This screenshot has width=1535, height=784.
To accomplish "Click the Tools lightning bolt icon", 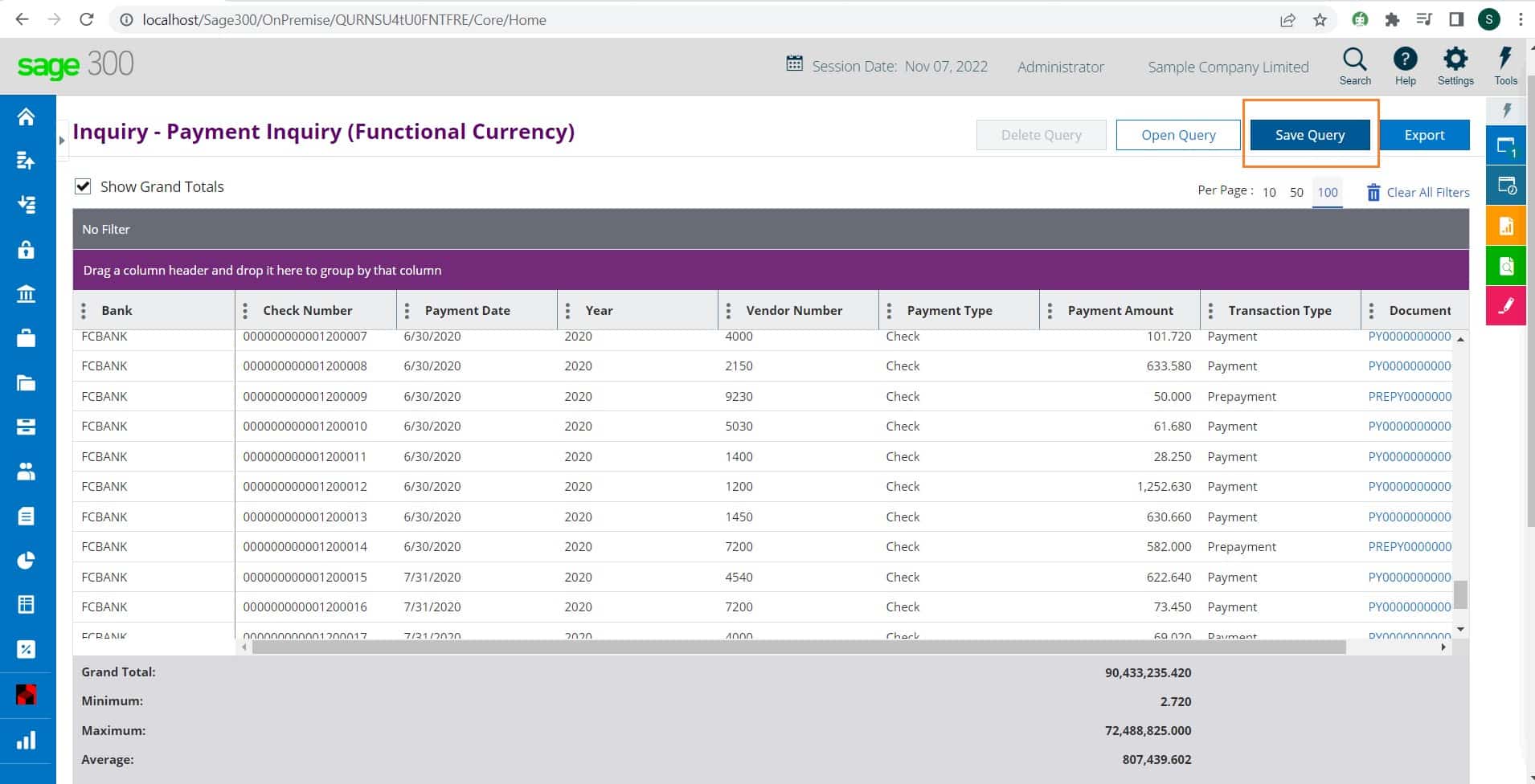I will pyautogui.click(x=1505, y=59).
